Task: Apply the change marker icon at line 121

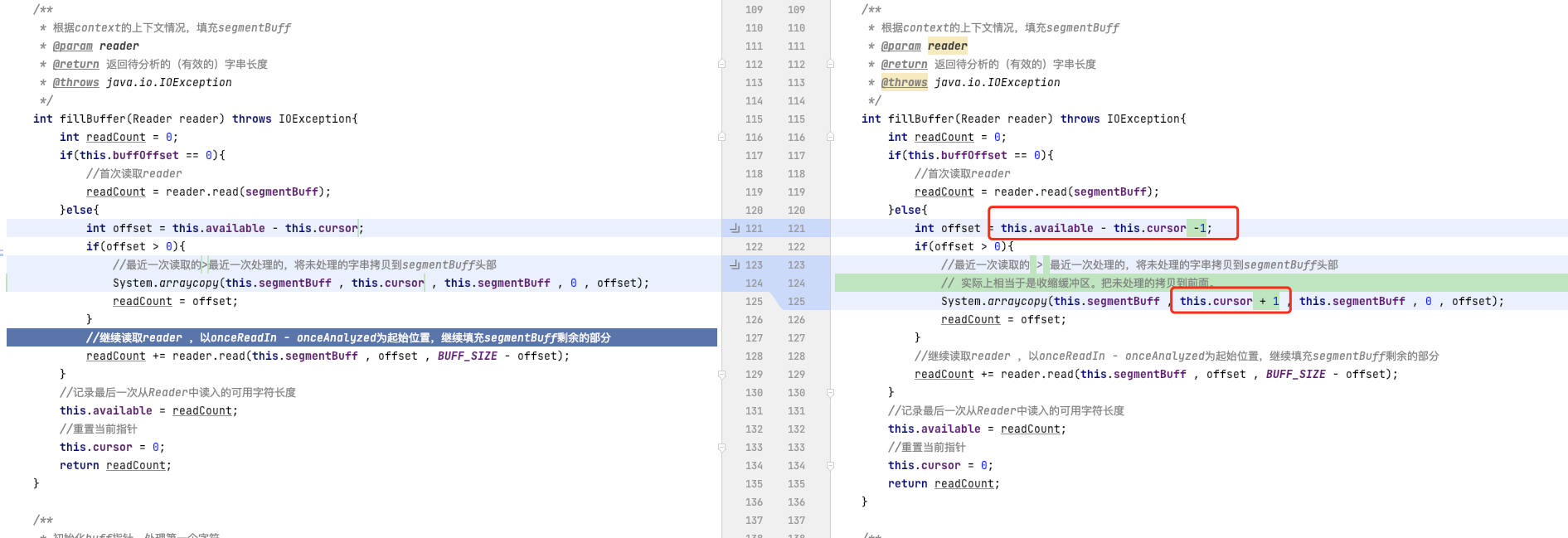Action: click(735, 228)
